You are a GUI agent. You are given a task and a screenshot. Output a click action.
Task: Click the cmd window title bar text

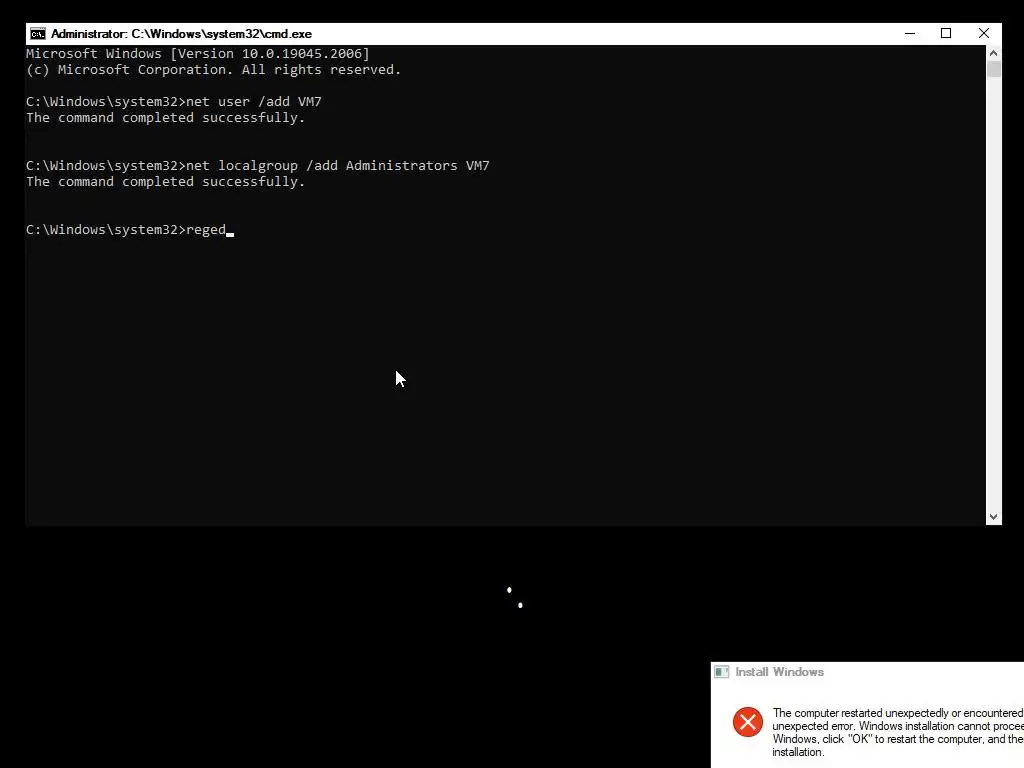[x=181, y=34]
